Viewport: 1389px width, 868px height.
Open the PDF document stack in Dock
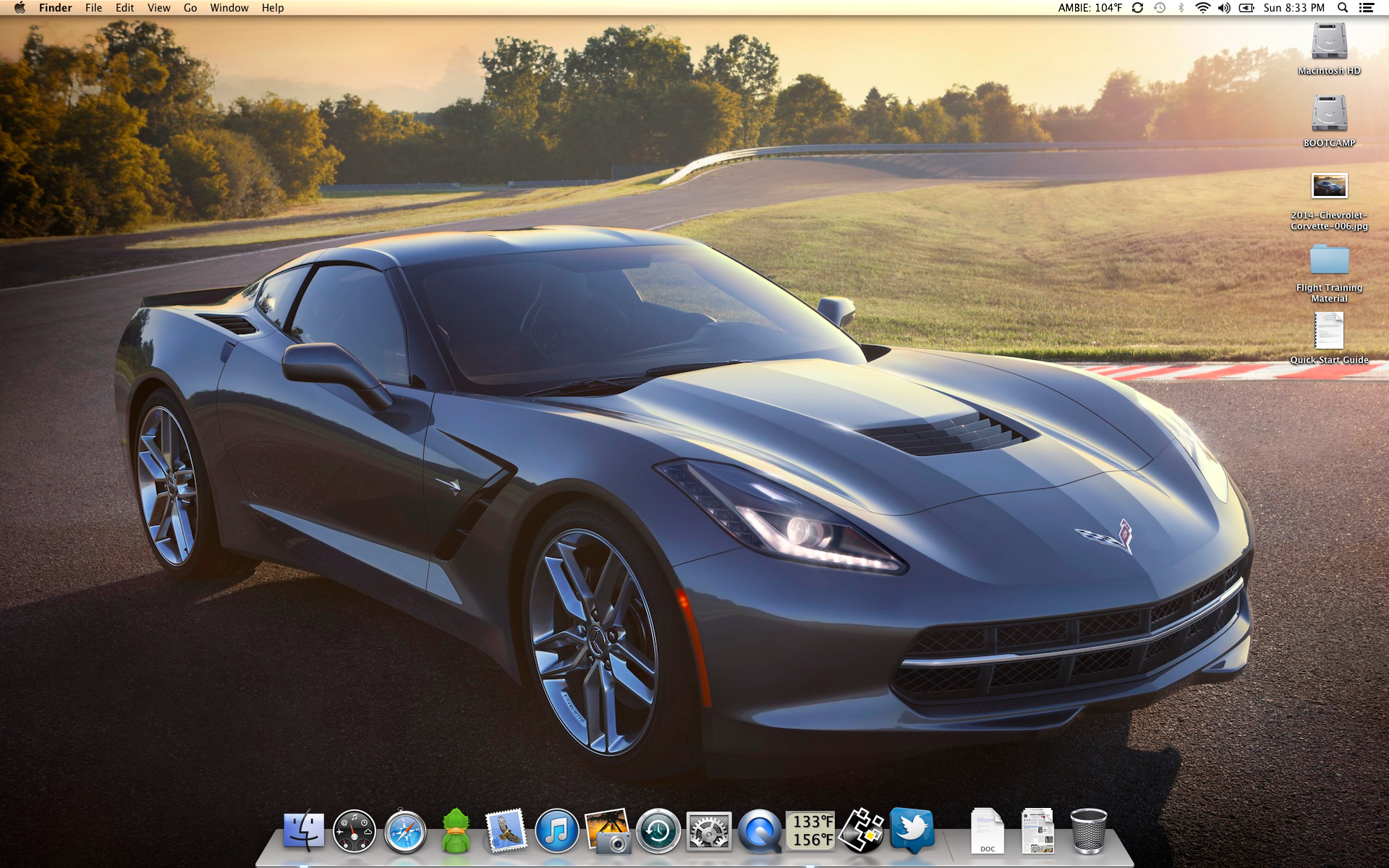(1038, 830)
